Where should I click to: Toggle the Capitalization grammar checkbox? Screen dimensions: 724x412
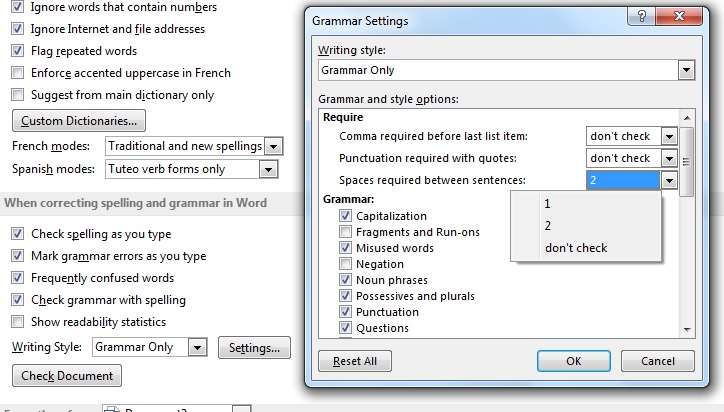(345, 216)
